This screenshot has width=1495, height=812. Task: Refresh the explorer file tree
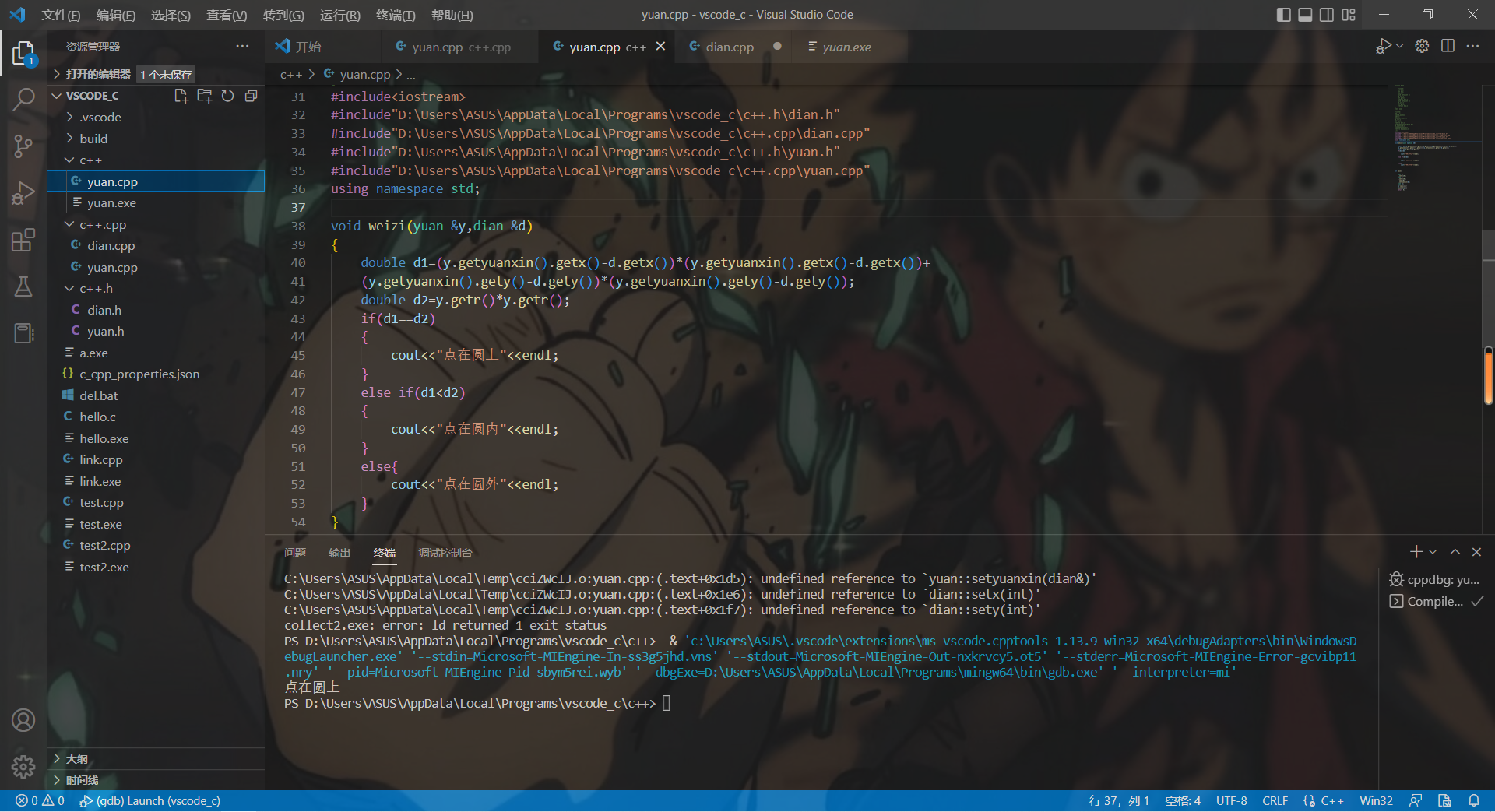click(x=227, y=96)
